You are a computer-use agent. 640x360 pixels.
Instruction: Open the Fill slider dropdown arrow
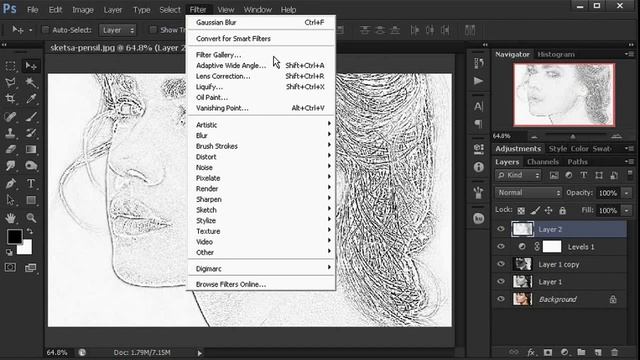[x=627, y=211]
